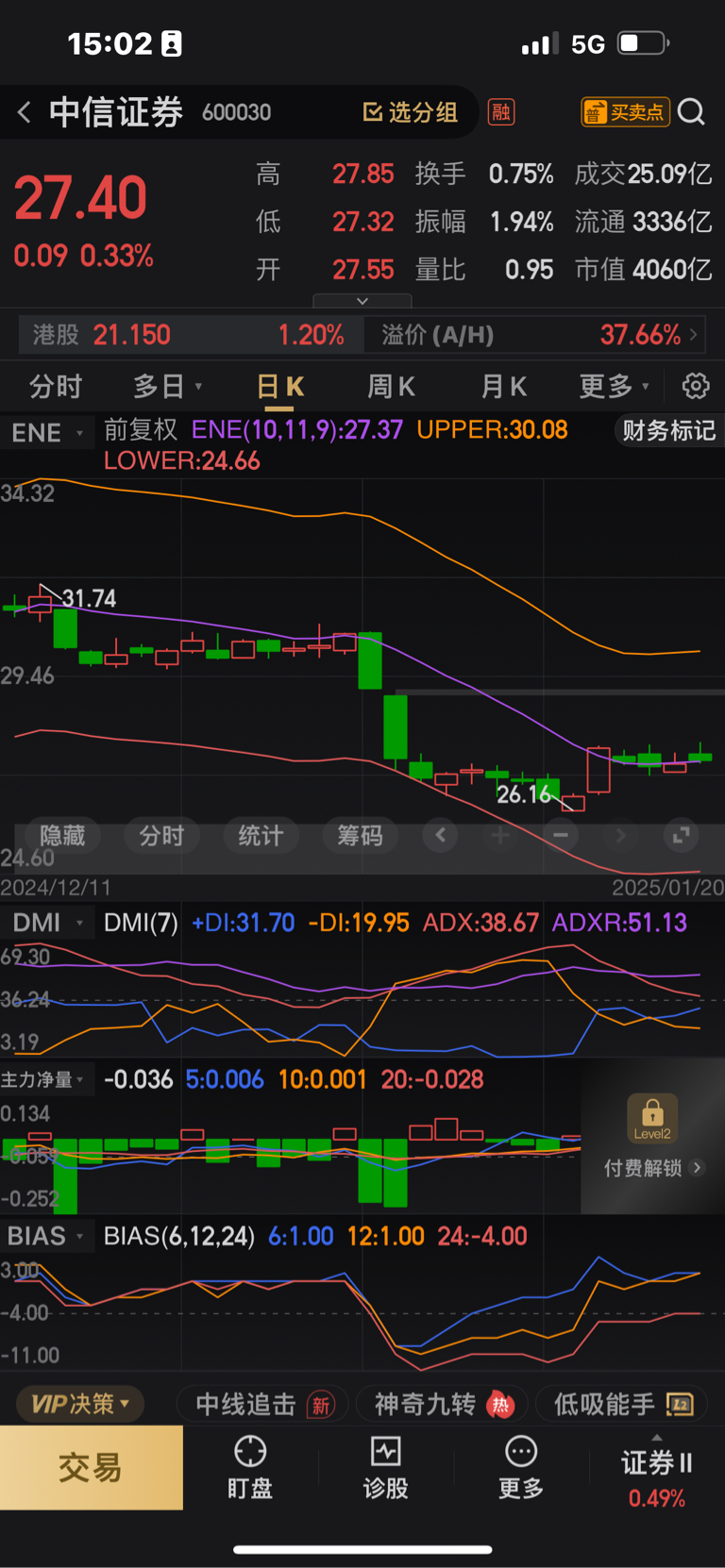Open the 更多 chart period dropdown
This screenshot has width=725, height=1568.
click(x=614, y=387)
